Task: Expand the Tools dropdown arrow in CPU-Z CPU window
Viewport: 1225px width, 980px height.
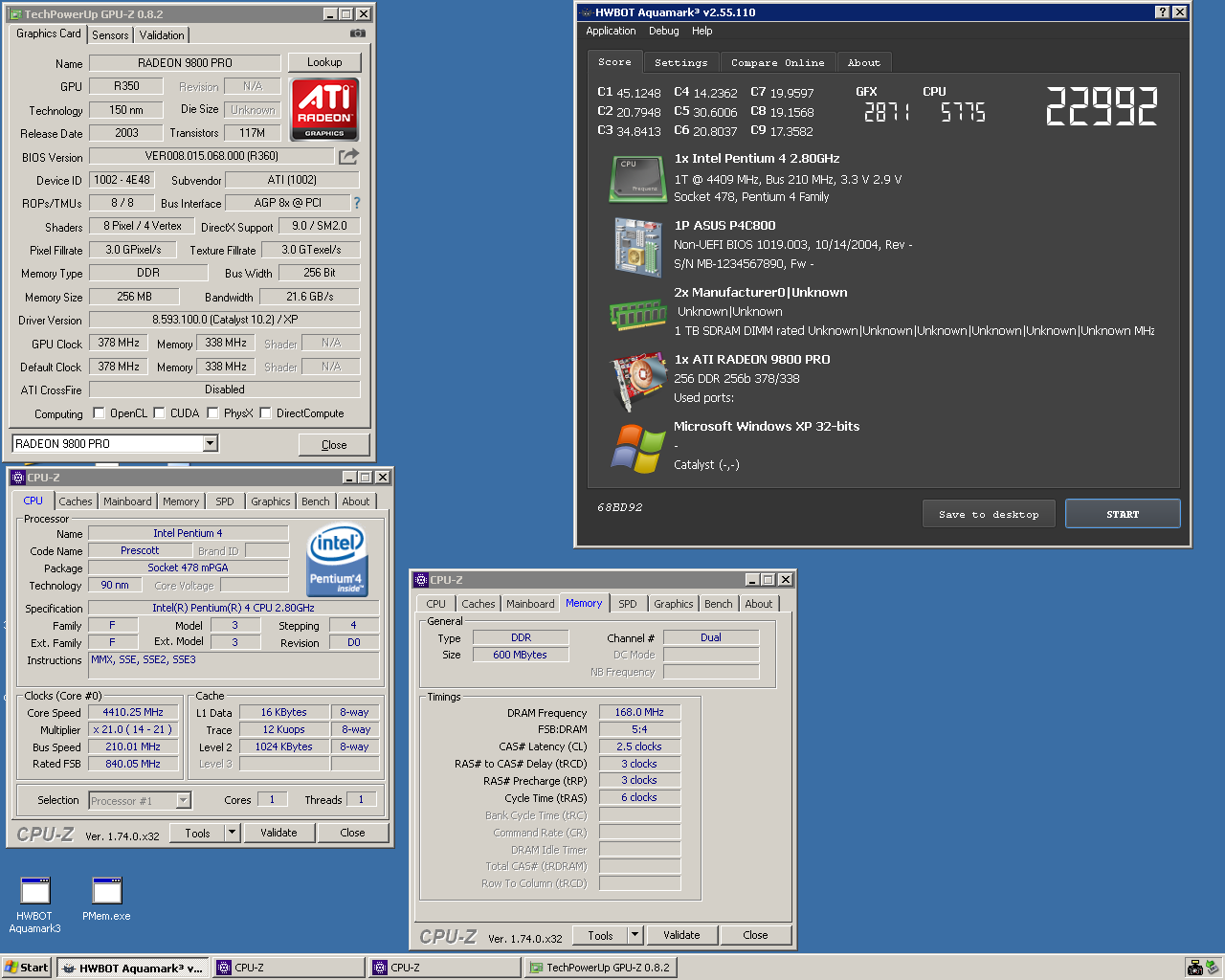Action: [232, 833]
